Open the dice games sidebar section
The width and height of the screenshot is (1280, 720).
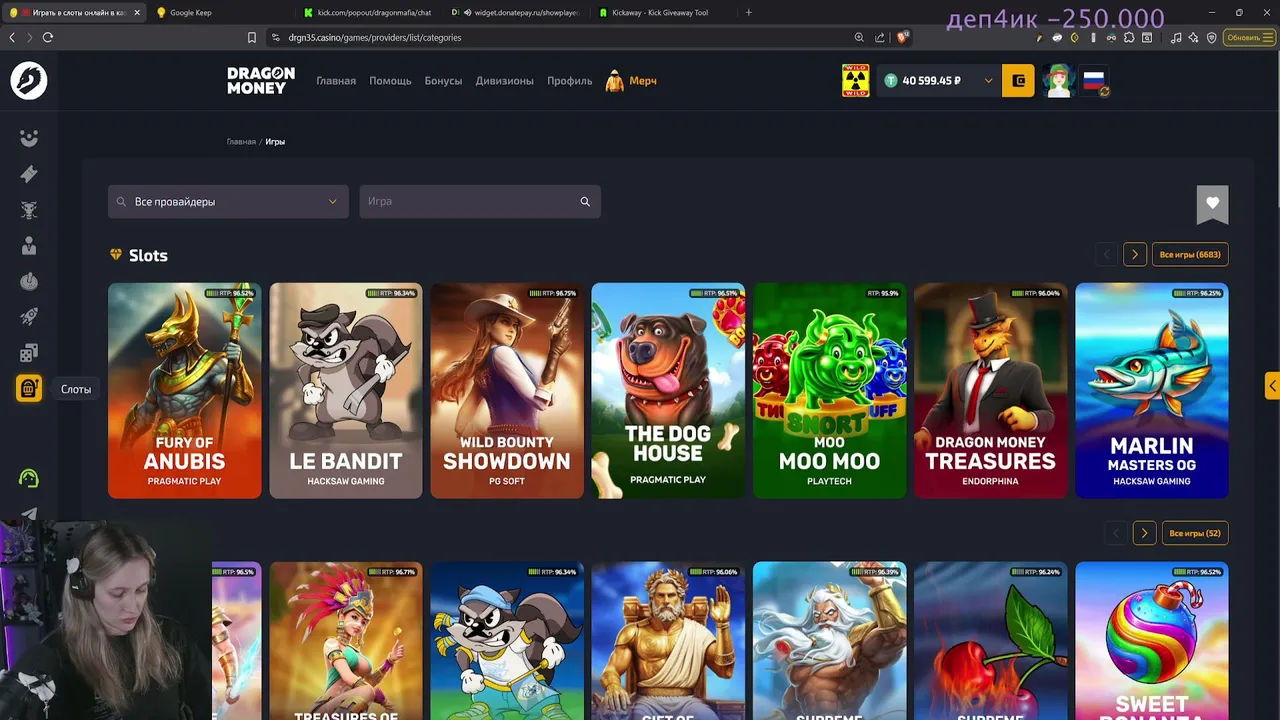pos(29,353)
